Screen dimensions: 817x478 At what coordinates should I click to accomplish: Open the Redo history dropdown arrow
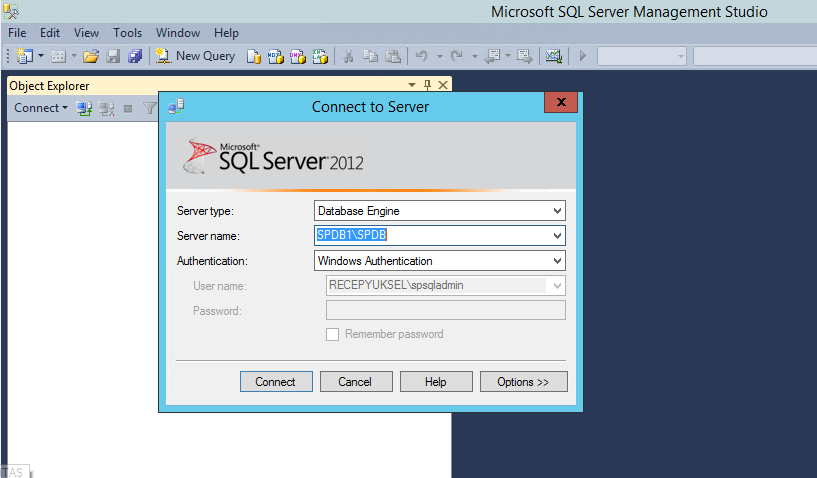coord(475,56)
